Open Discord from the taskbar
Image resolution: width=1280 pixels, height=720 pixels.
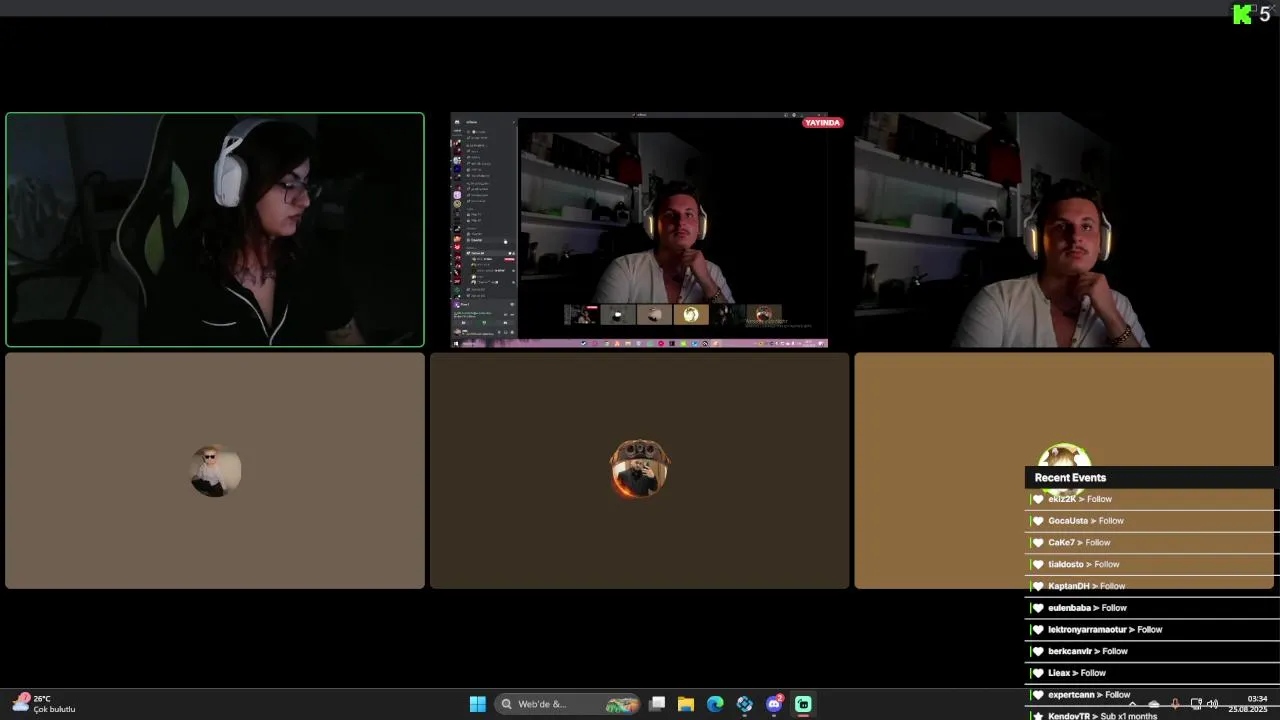(x=774, y=704)
